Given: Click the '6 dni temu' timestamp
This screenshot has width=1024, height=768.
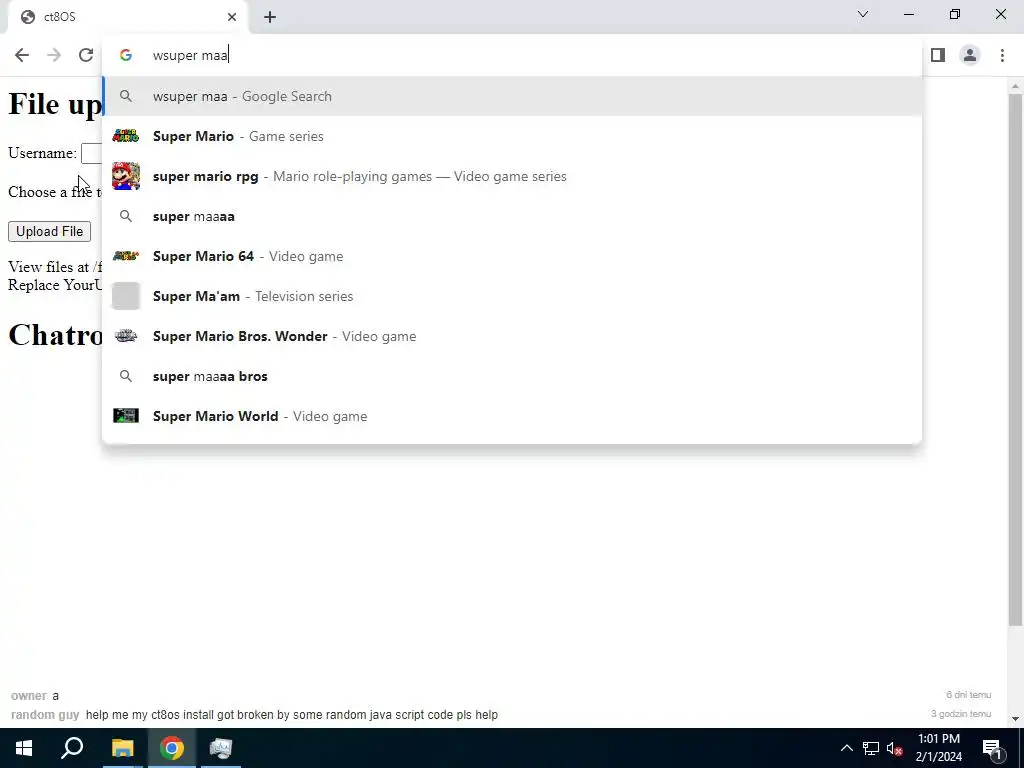Looking at the screenshot, I should click(x=968, y=695).
